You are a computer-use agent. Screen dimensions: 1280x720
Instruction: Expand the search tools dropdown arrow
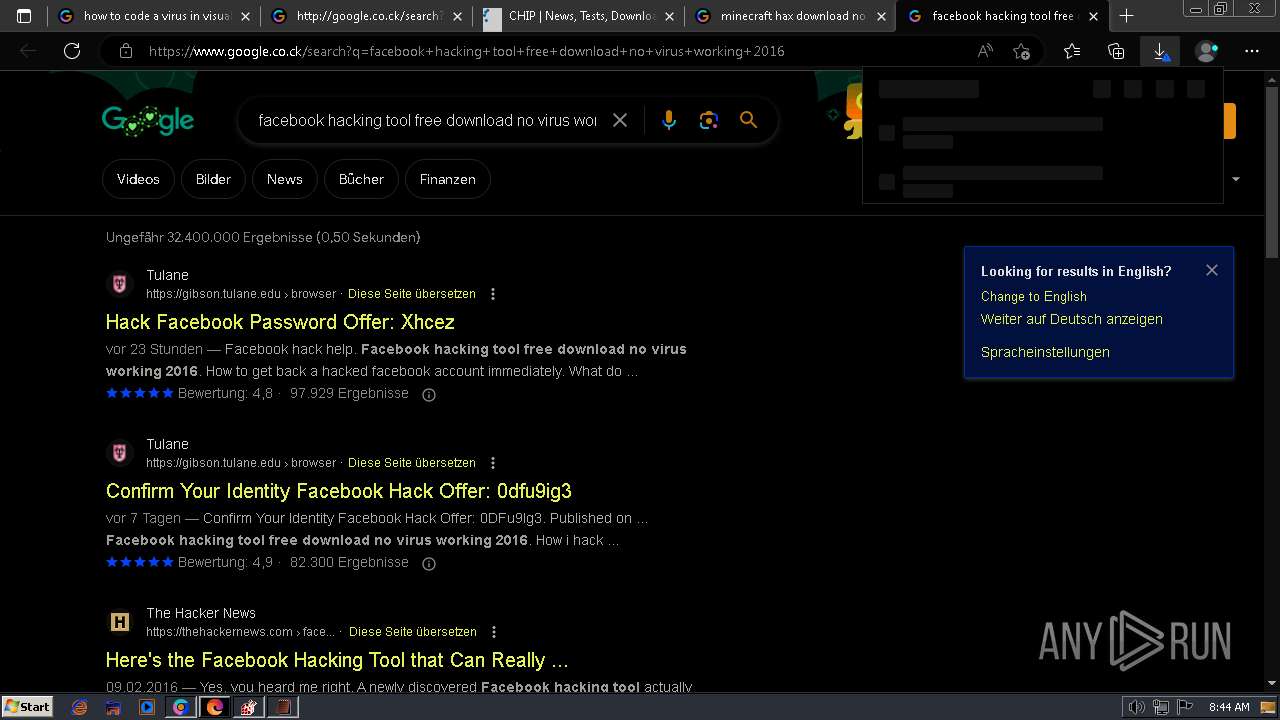click(1236, 179)
